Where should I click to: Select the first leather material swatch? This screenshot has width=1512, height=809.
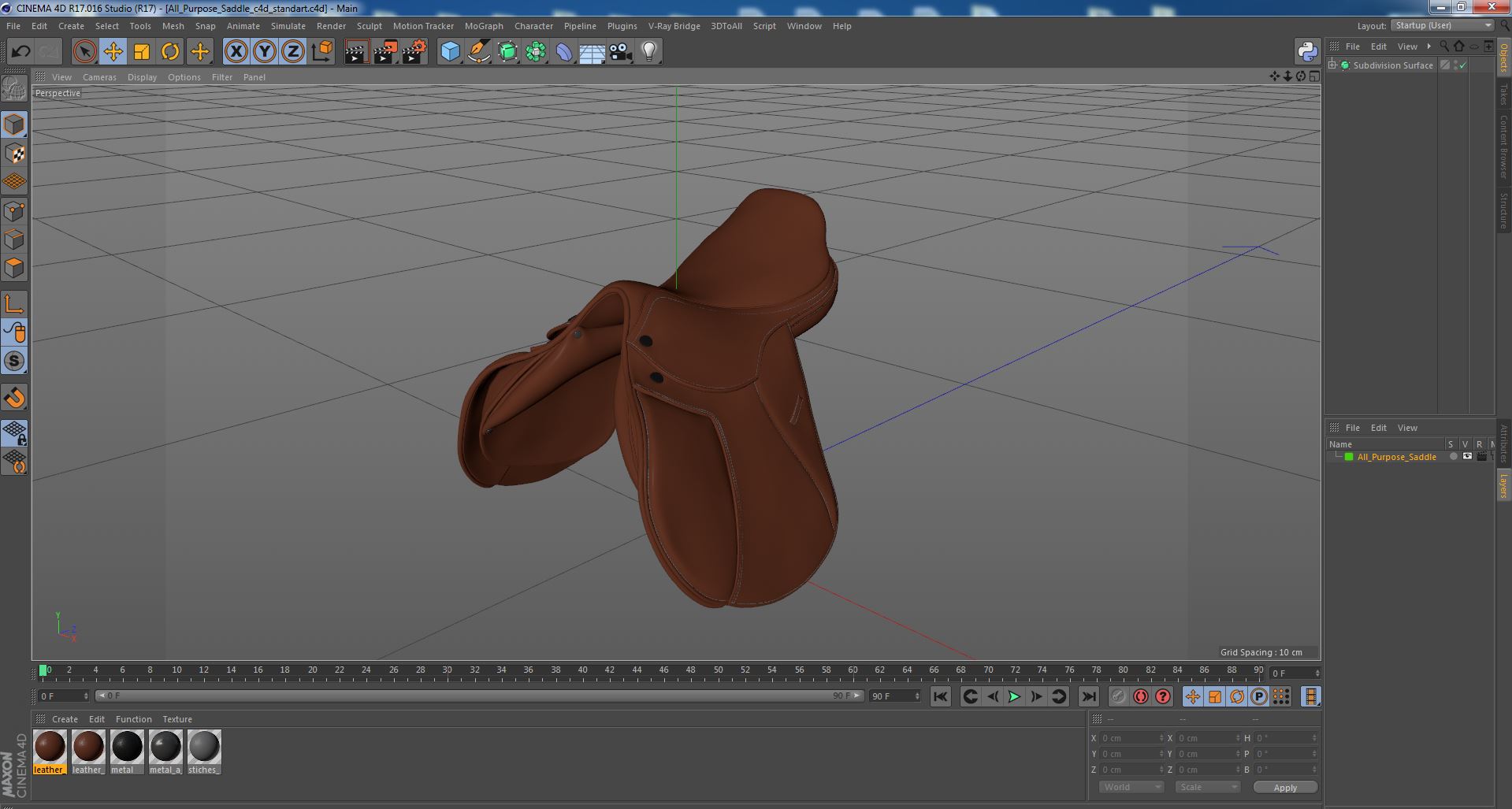pos(49,752)
